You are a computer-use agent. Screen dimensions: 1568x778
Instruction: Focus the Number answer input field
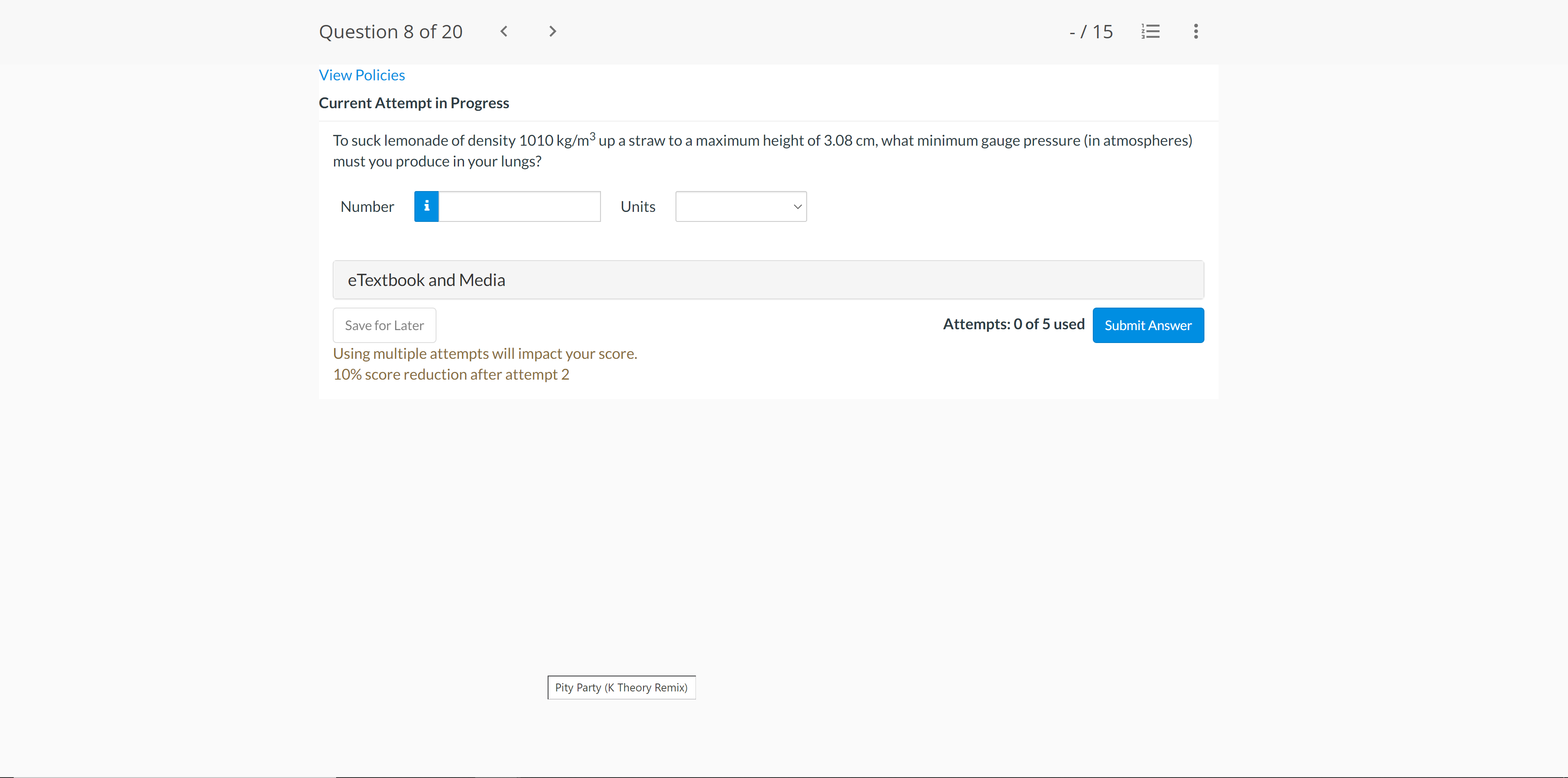pyautogui.click(x=519, y=207)
